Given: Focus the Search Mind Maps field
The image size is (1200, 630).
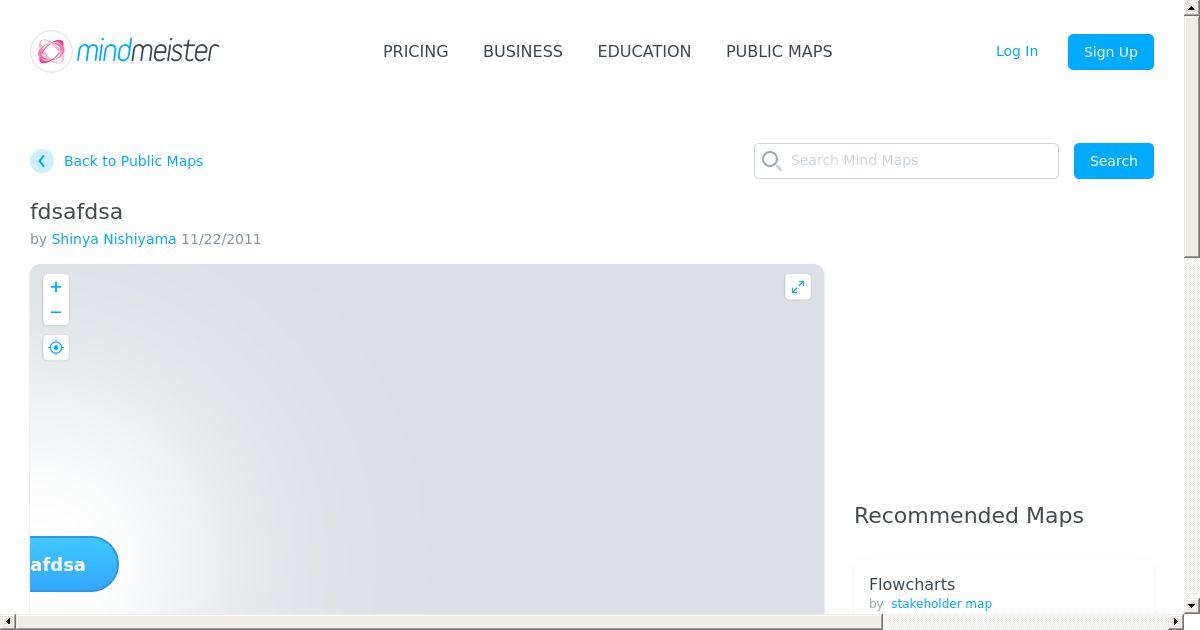Looking at the screenshot, I should (906, 161).
